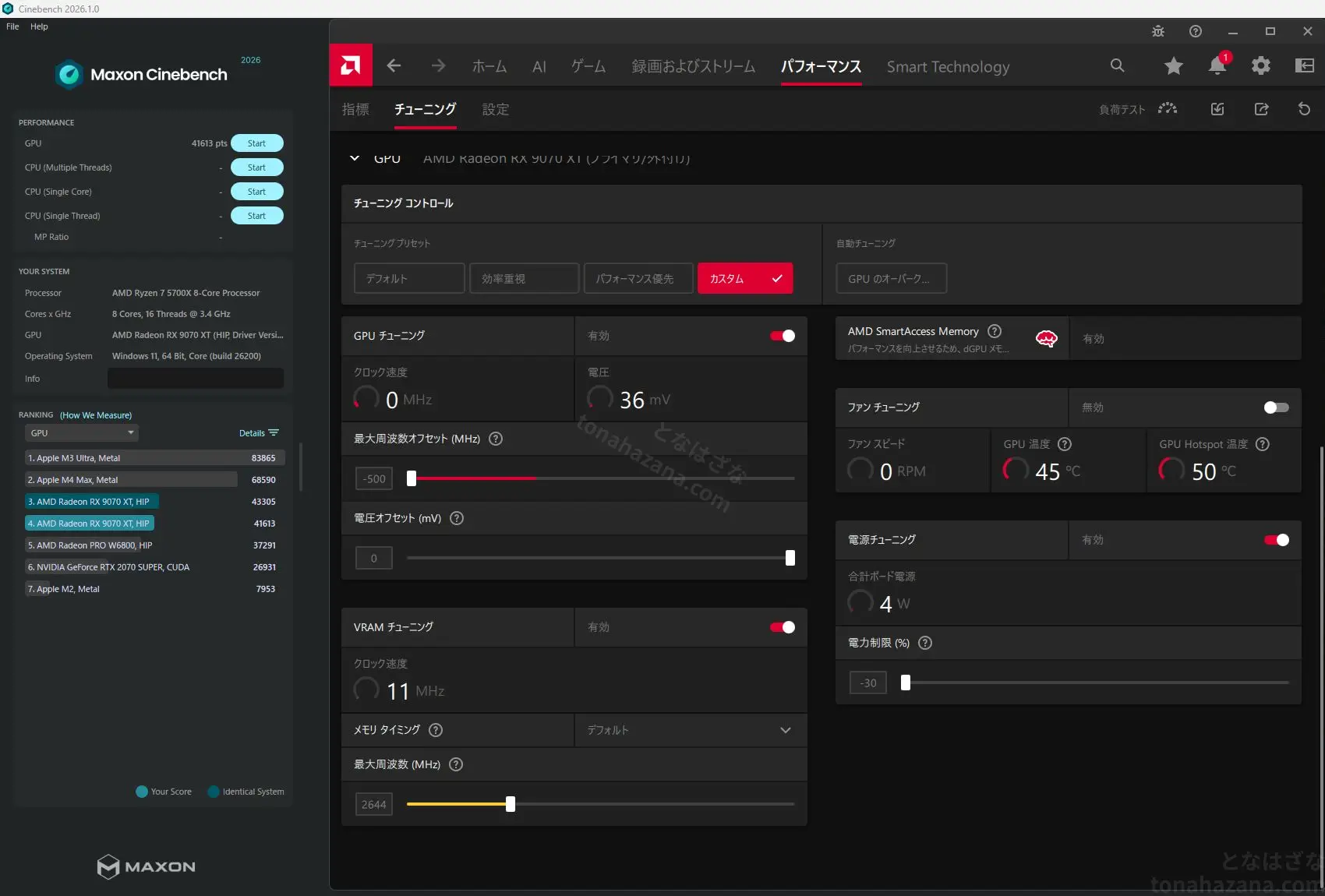
Task: Run the 負荷テスト stress test icon
Action: coord(1168,109)
